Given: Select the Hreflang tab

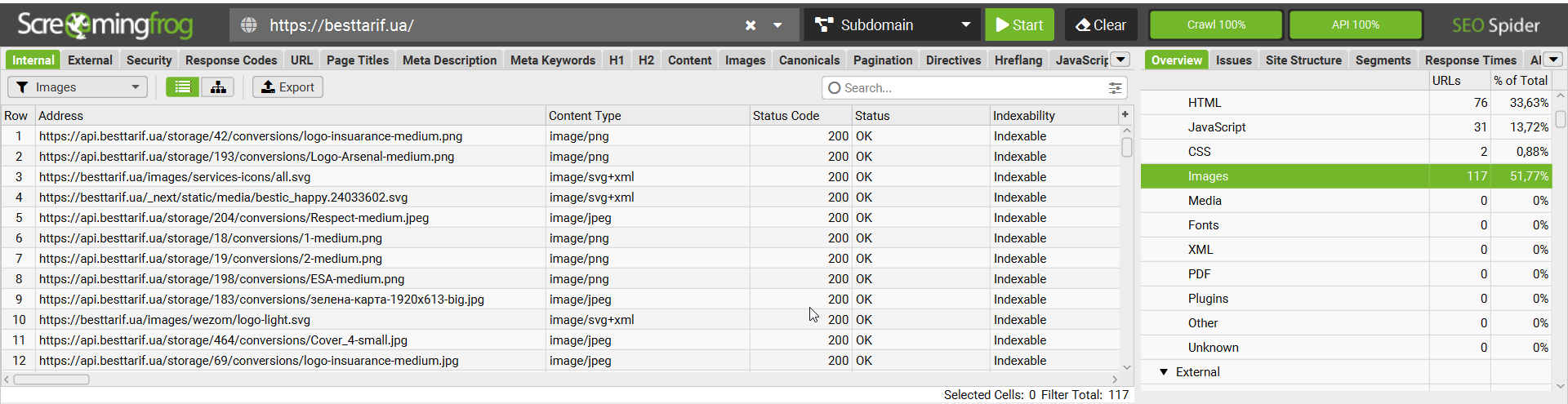Looking at the screenshot, I should (x=1018, y=60).
